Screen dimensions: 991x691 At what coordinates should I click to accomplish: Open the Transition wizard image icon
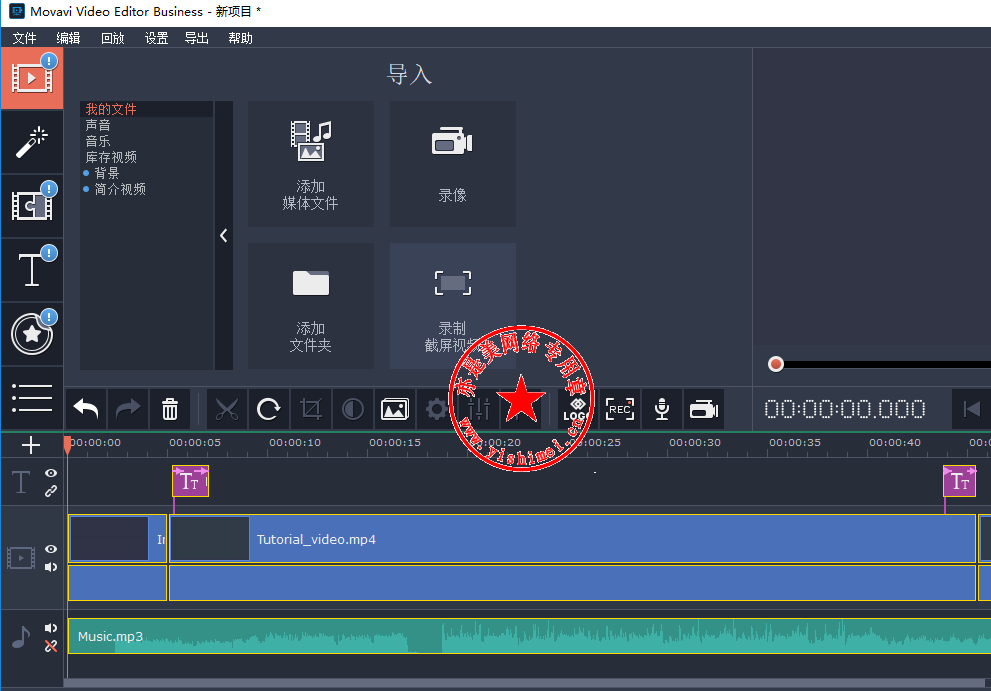click(x=395, y=410)
